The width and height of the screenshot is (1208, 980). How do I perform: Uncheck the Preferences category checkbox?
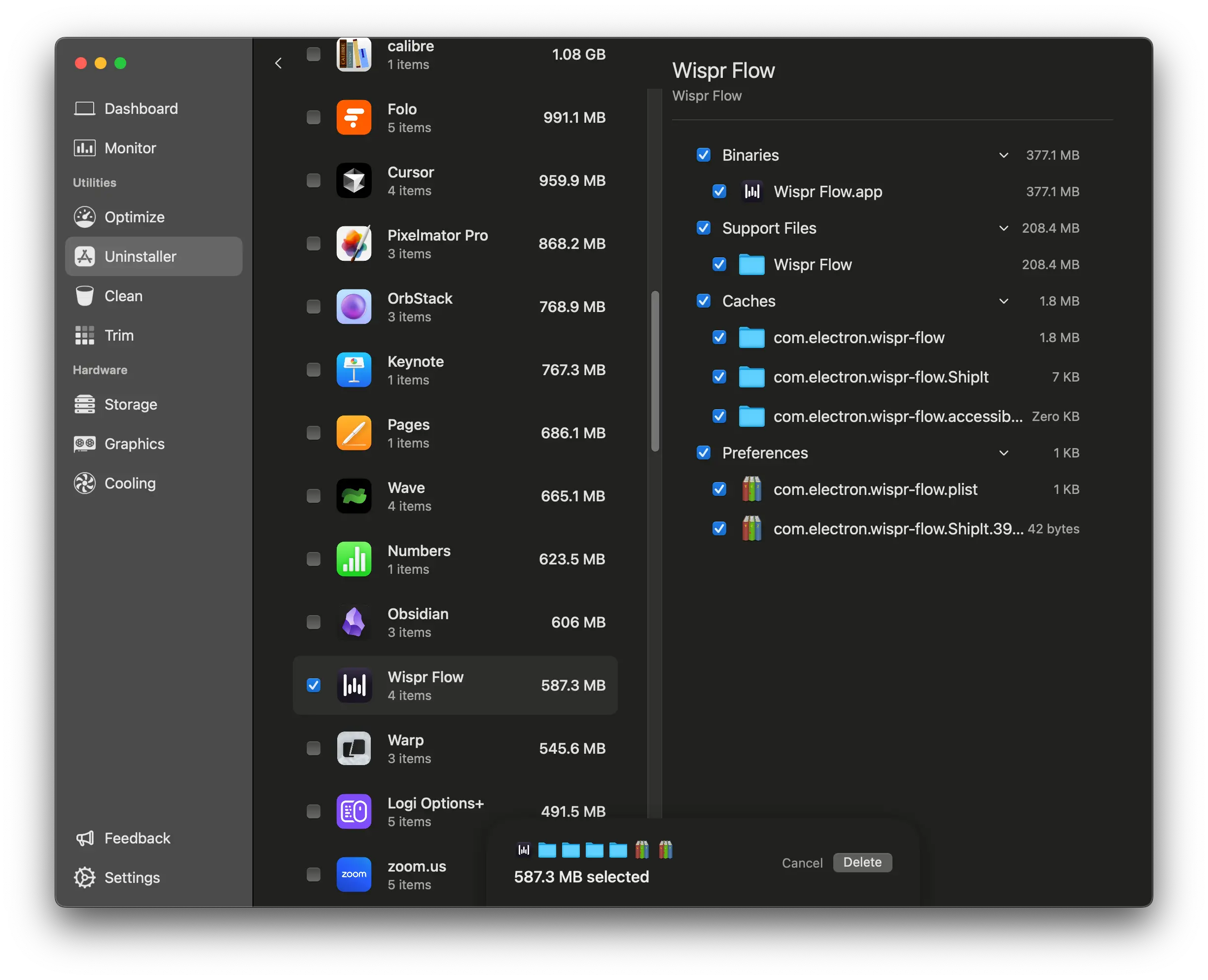point(703,453)
